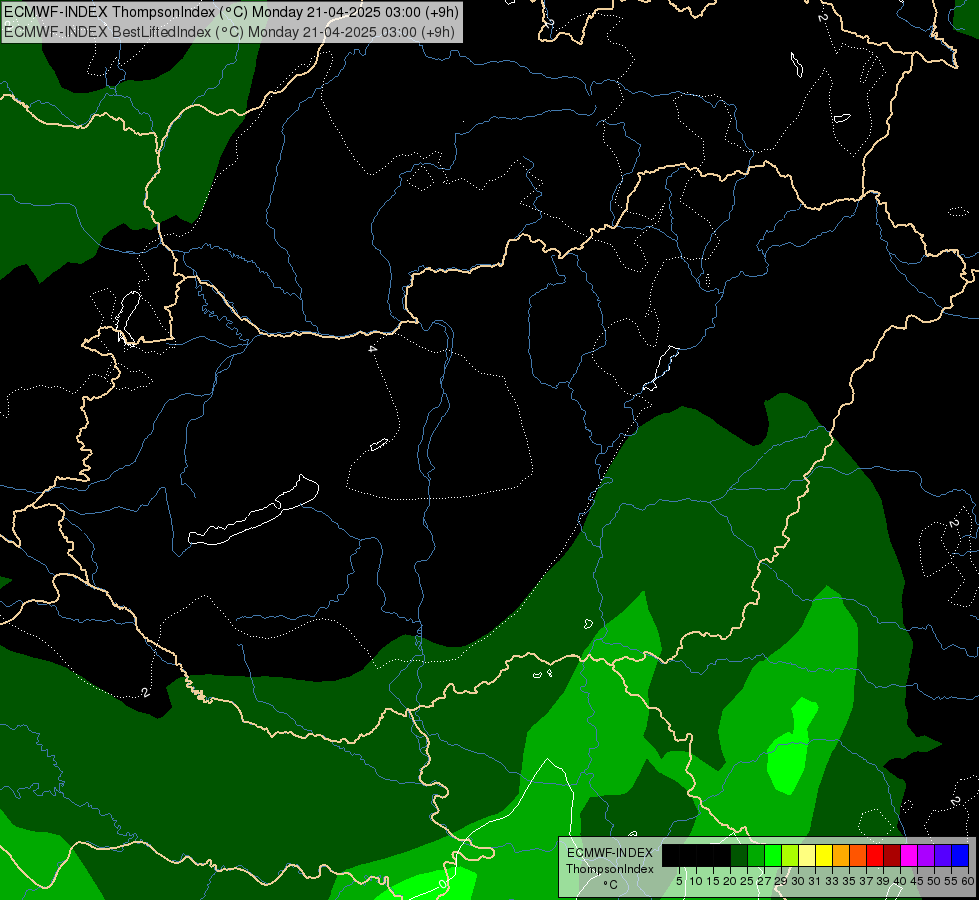The width and height of the screenshot is (979, 900).
Task: Click the ThompsonIndex title line at top
Action: [x=231, y=12]
